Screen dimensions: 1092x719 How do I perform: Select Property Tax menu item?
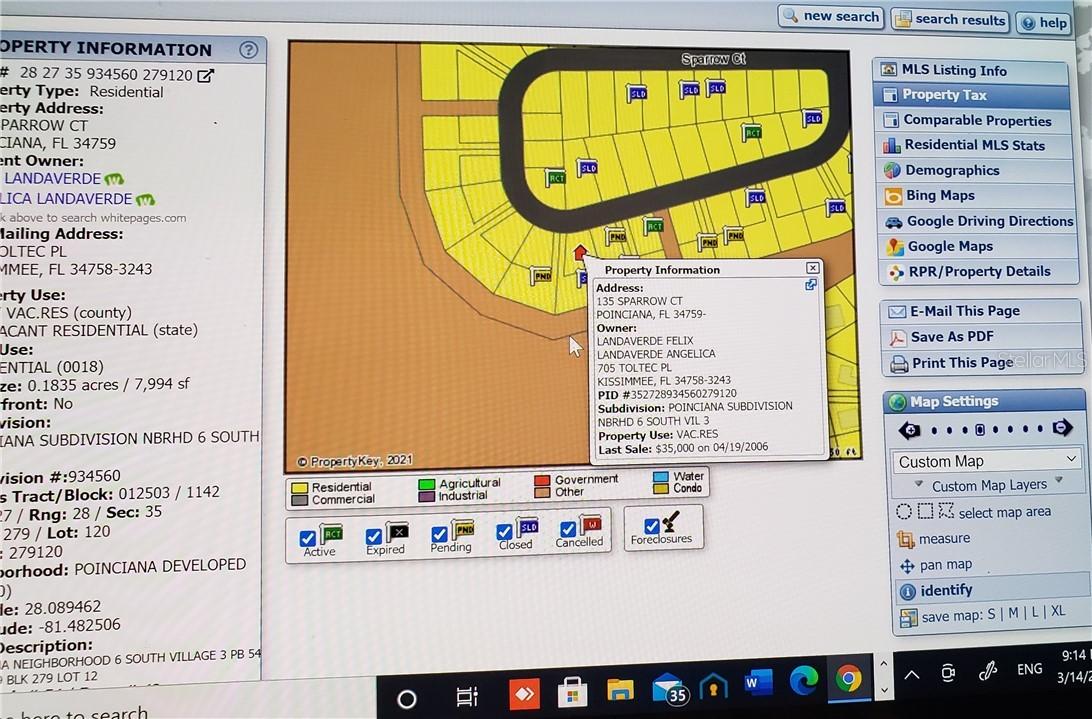972,95
